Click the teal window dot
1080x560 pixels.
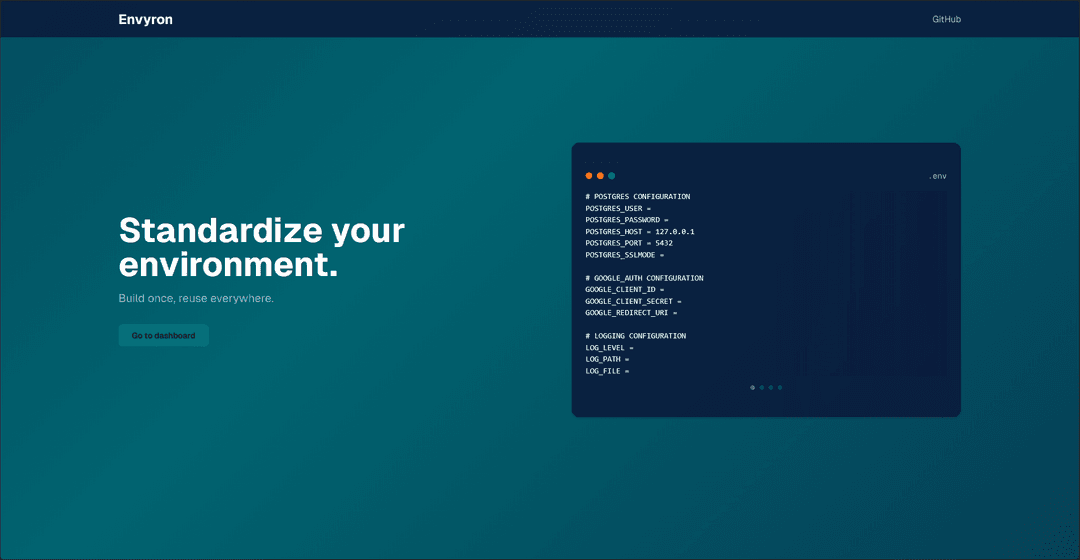coord(612,176)
